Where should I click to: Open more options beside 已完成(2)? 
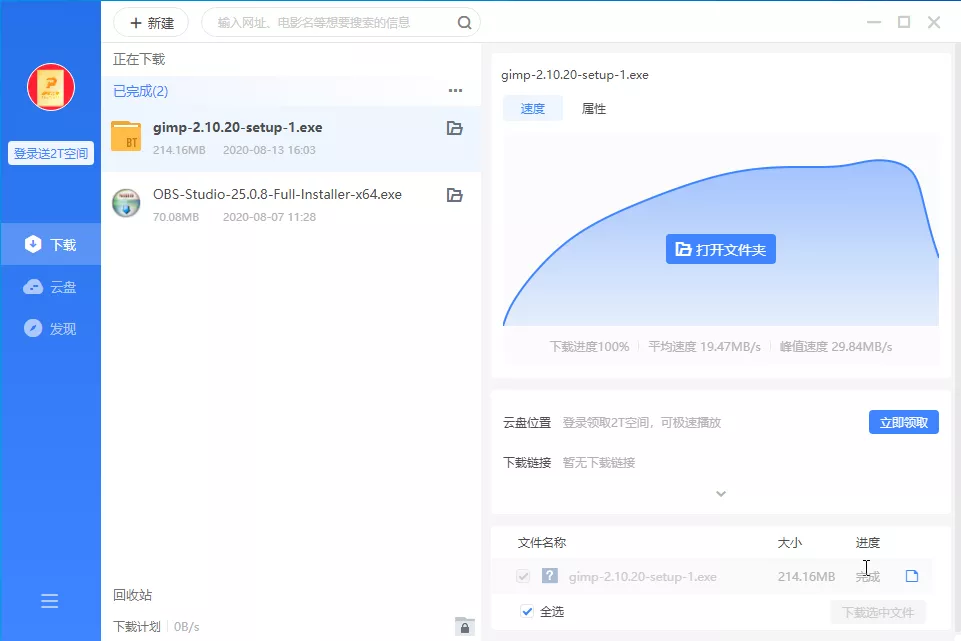456,90
